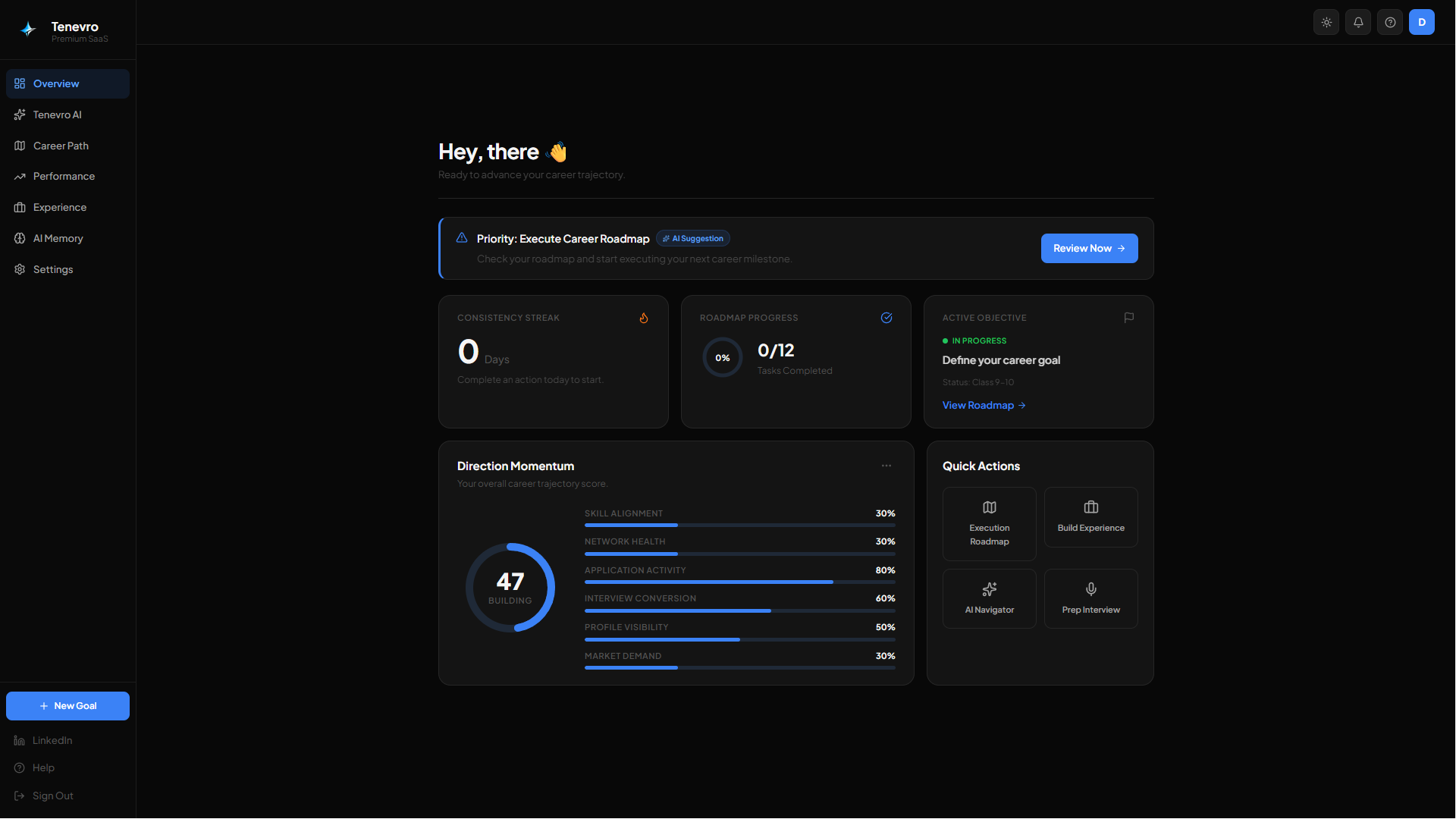Click the New Goal button
Viewport: 1456px width, 819px height.
[x=67, y=706]
